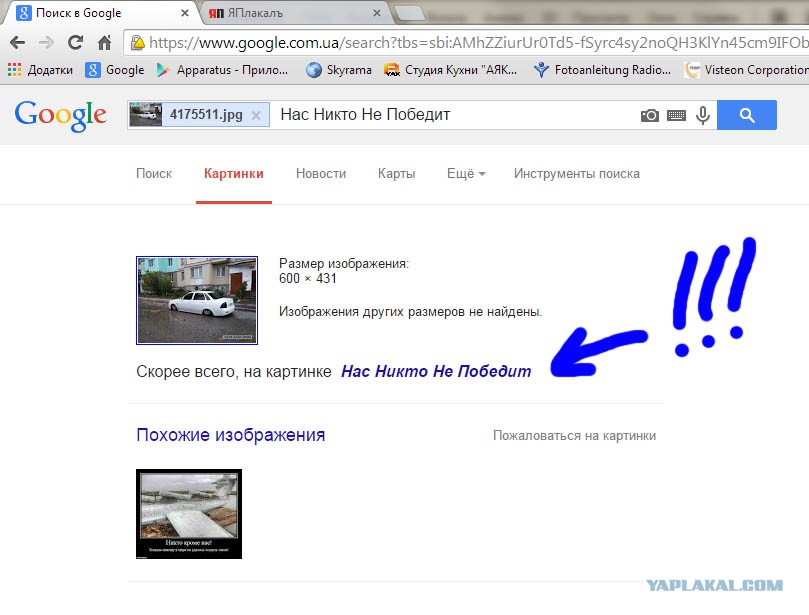Close the Поиск в Google browser tab
The width and height of the screenshot is (809, 615).
pyautogui.click(x=185, y=13)
